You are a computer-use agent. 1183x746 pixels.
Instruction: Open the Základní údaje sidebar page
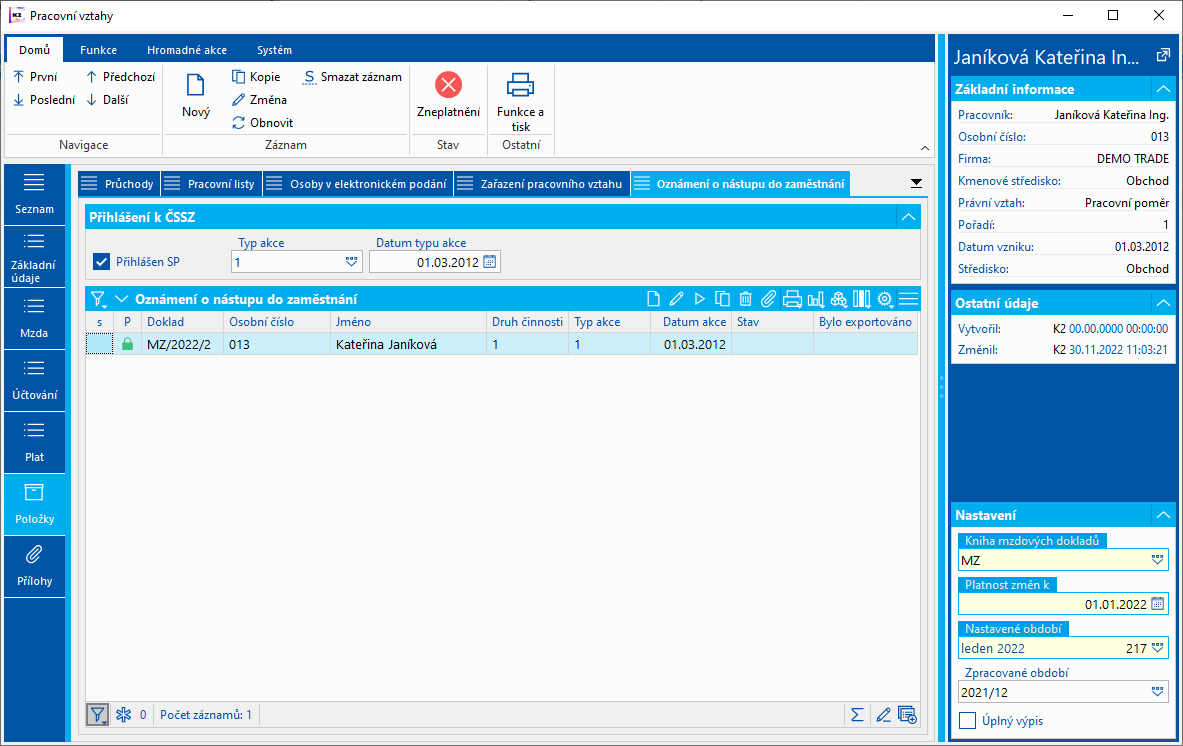[35, 256]
